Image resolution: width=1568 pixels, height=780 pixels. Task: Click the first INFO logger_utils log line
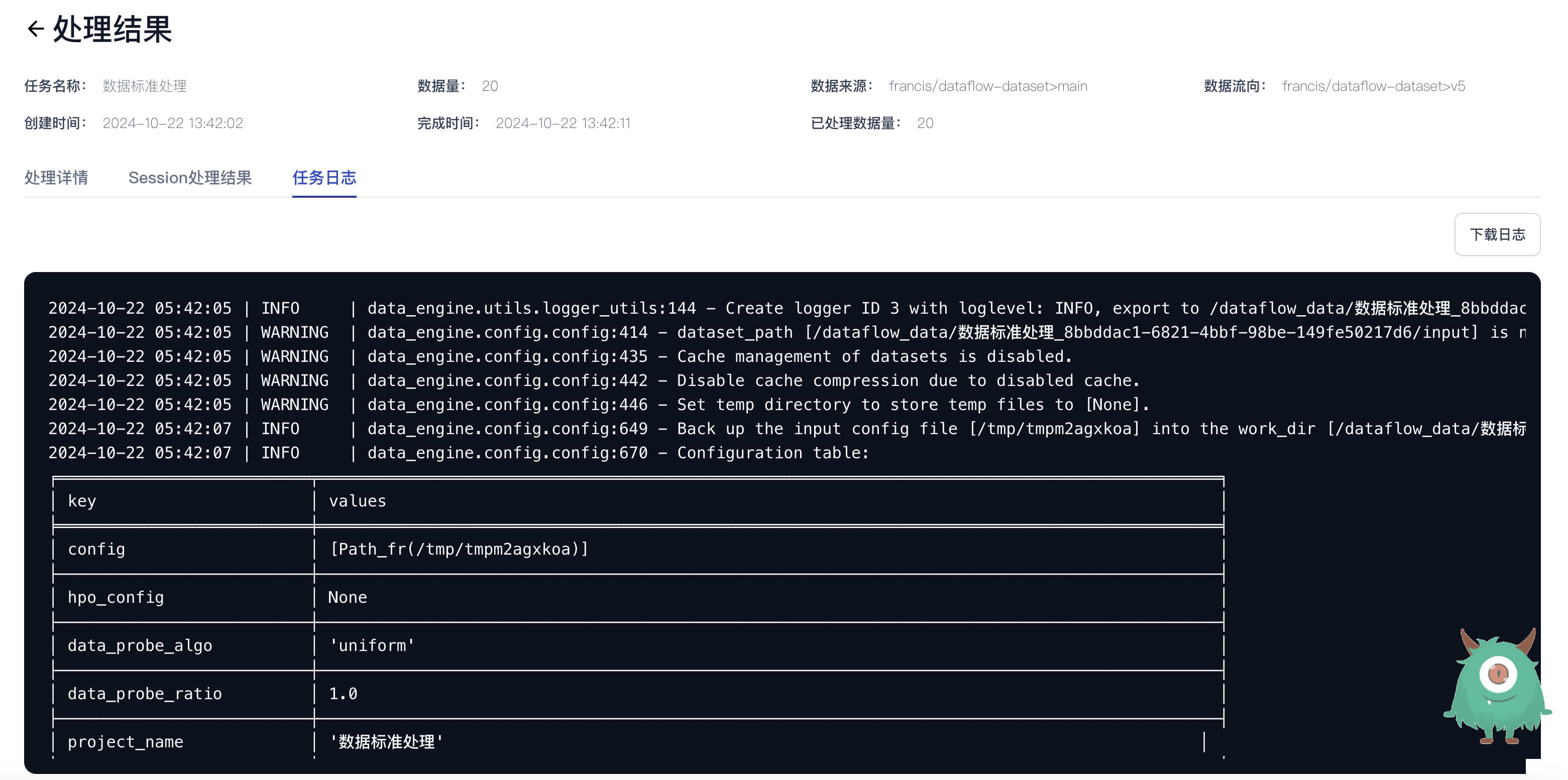coord(531,309)
